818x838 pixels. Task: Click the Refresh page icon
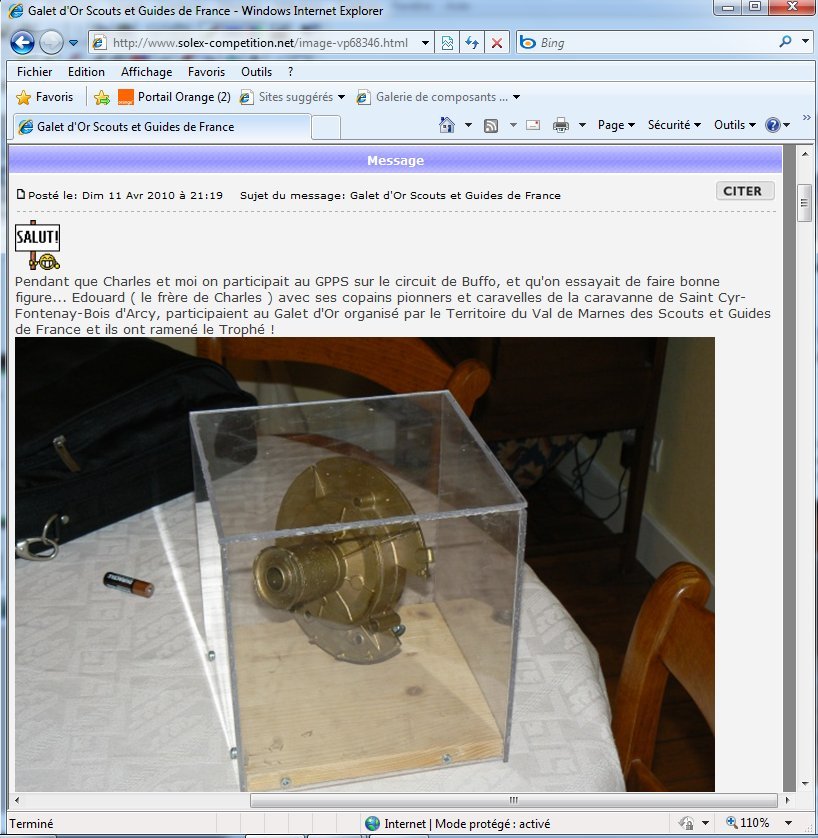click(472, 43)
